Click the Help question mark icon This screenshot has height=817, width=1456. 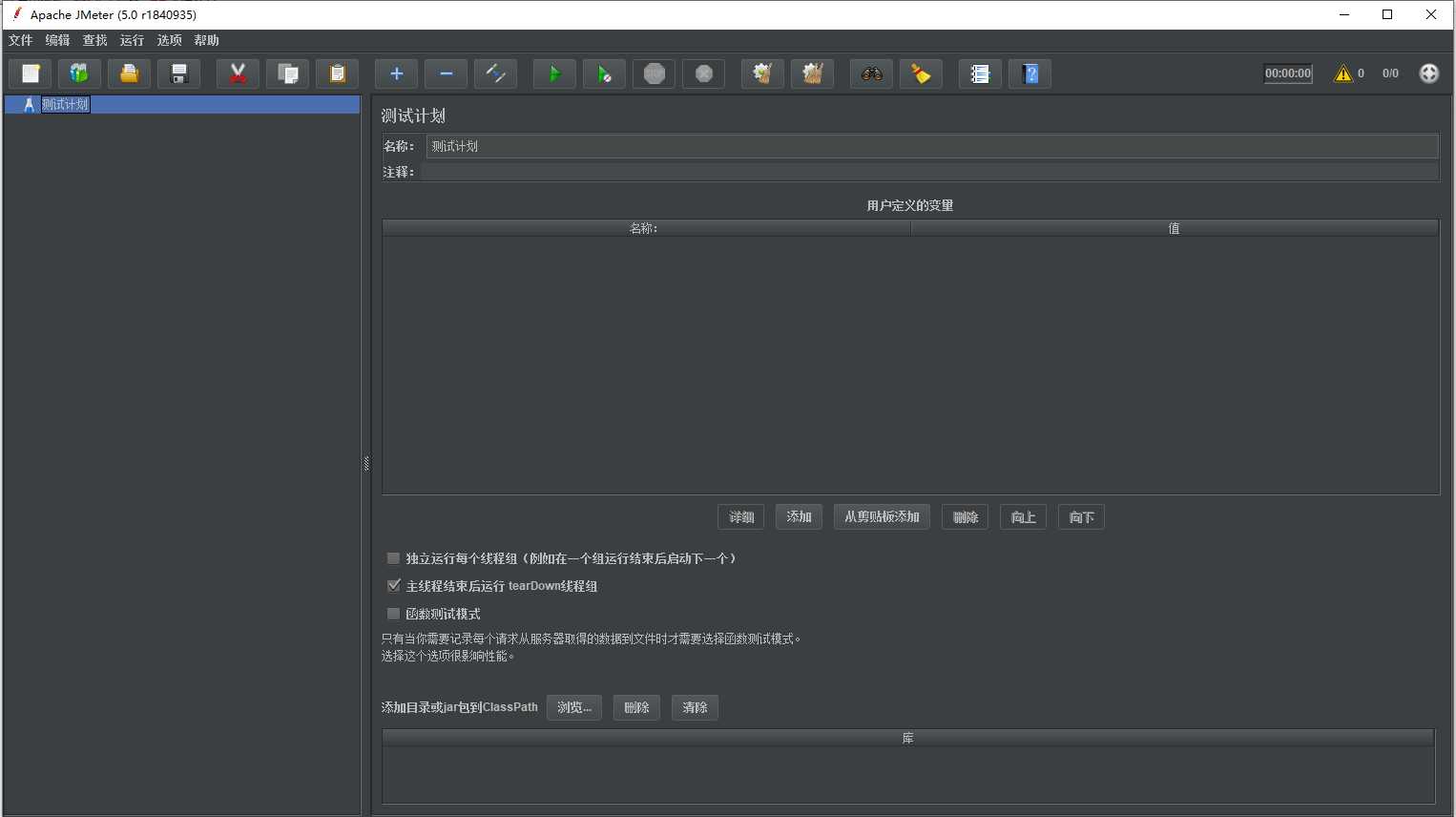[1030, 73]
